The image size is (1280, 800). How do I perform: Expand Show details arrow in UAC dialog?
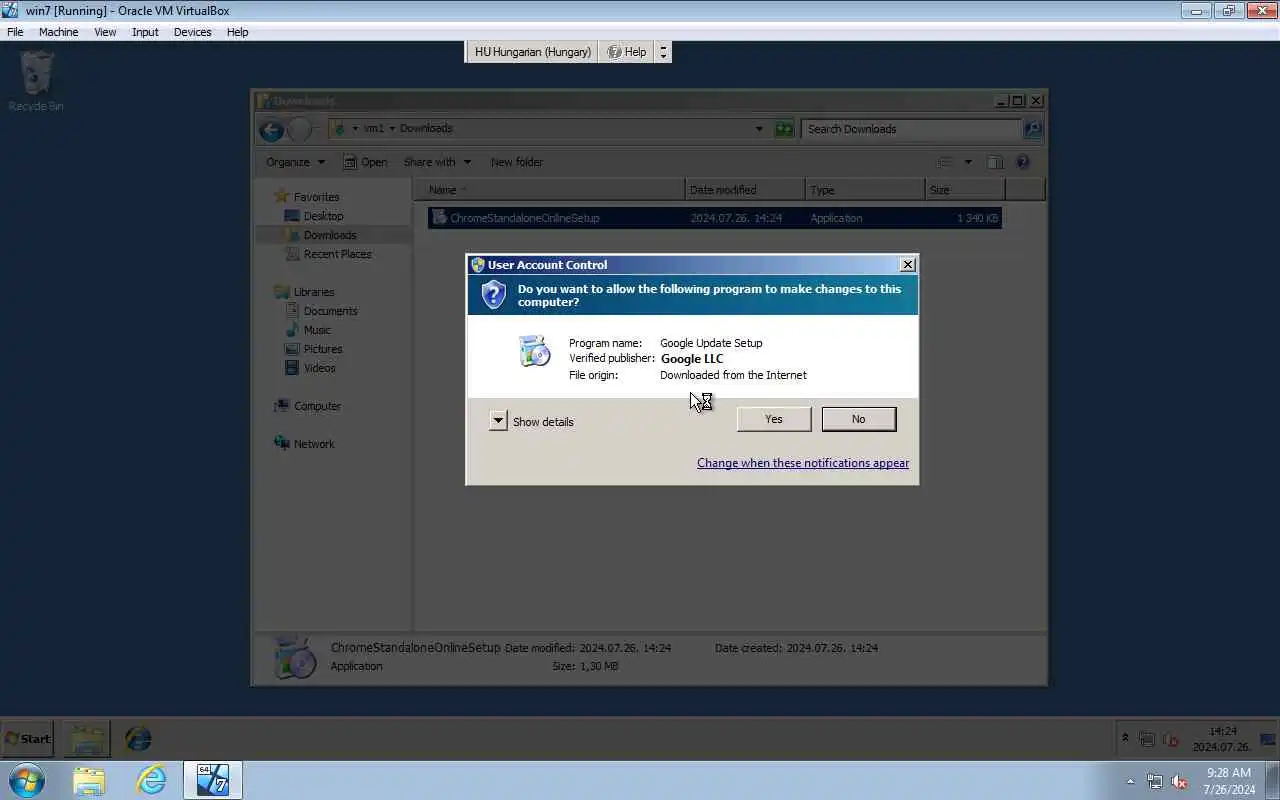[x=498, y=421]
